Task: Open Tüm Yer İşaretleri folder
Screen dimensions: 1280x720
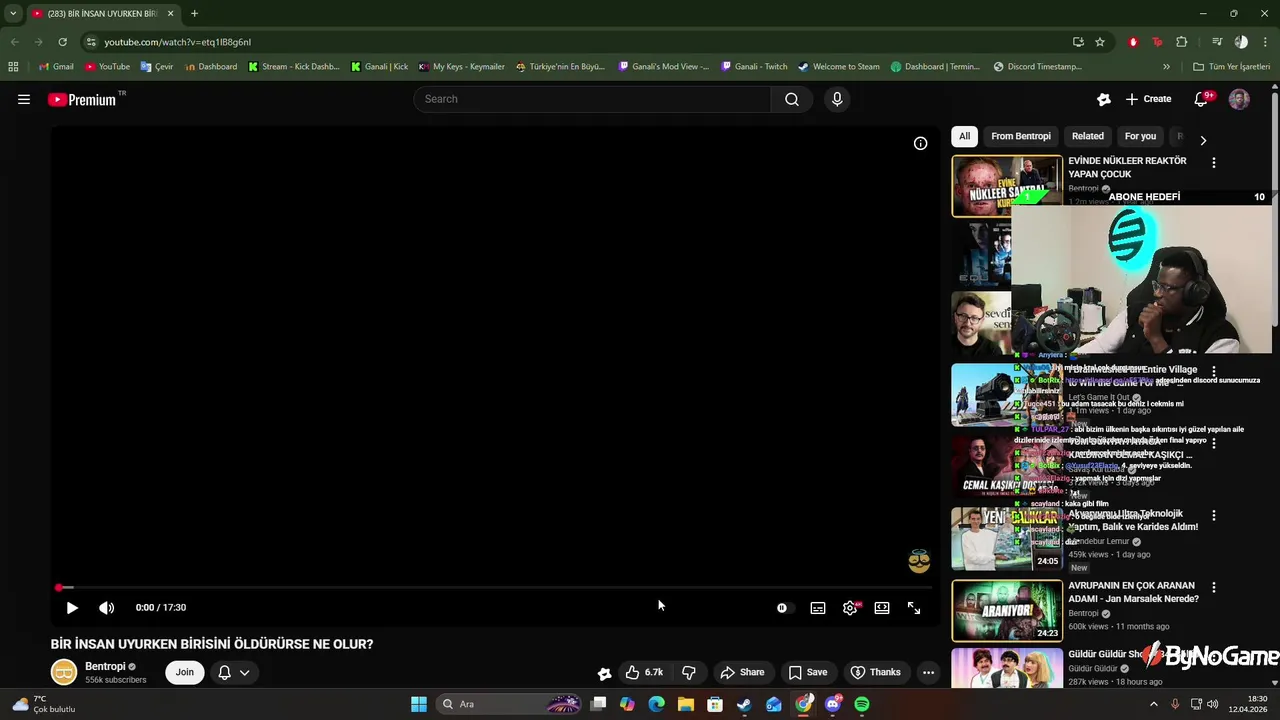Action: 1231,67
